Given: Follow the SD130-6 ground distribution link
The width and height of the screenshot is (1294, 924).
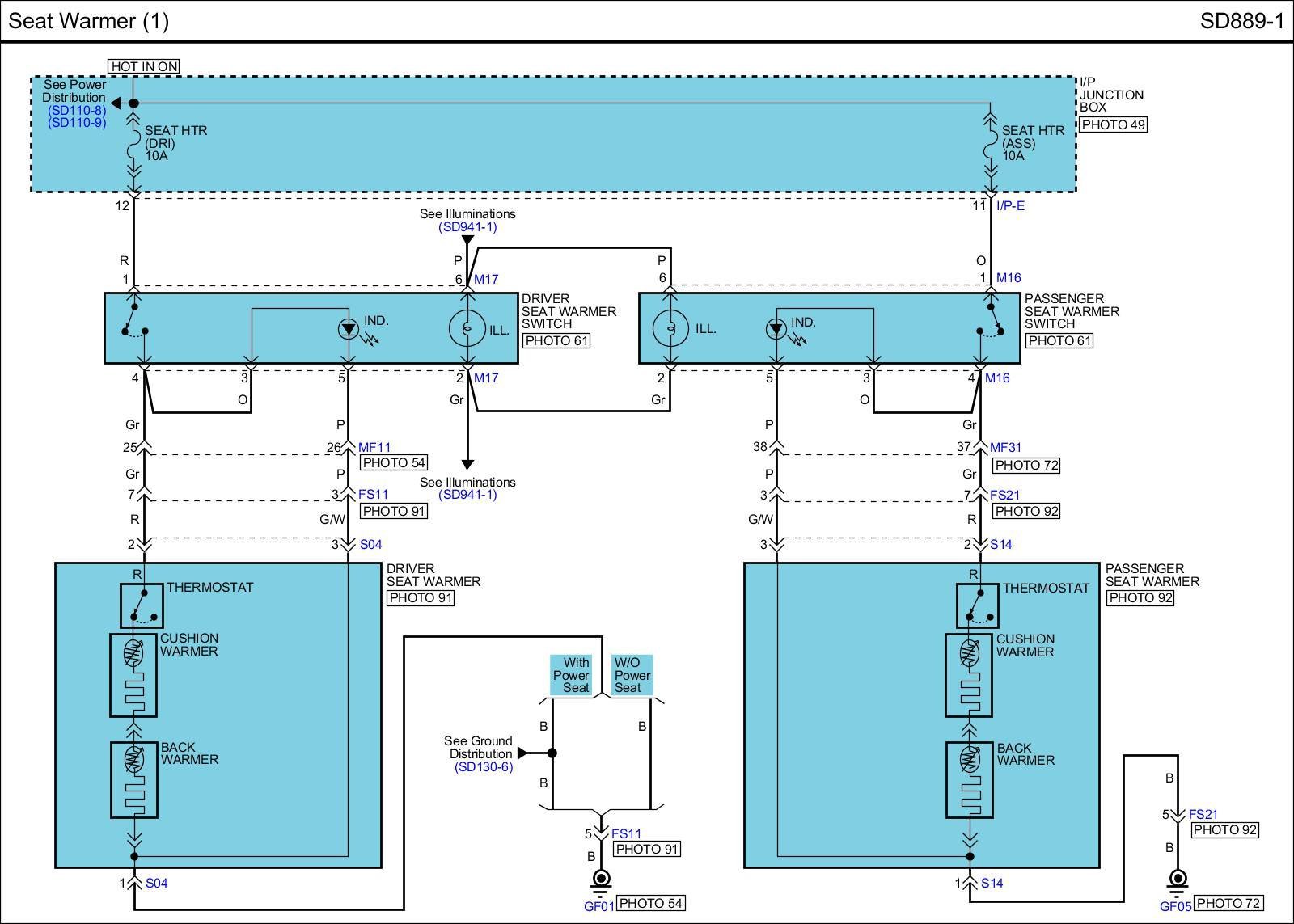Looking at the screenshot, I should coord(484,766).
